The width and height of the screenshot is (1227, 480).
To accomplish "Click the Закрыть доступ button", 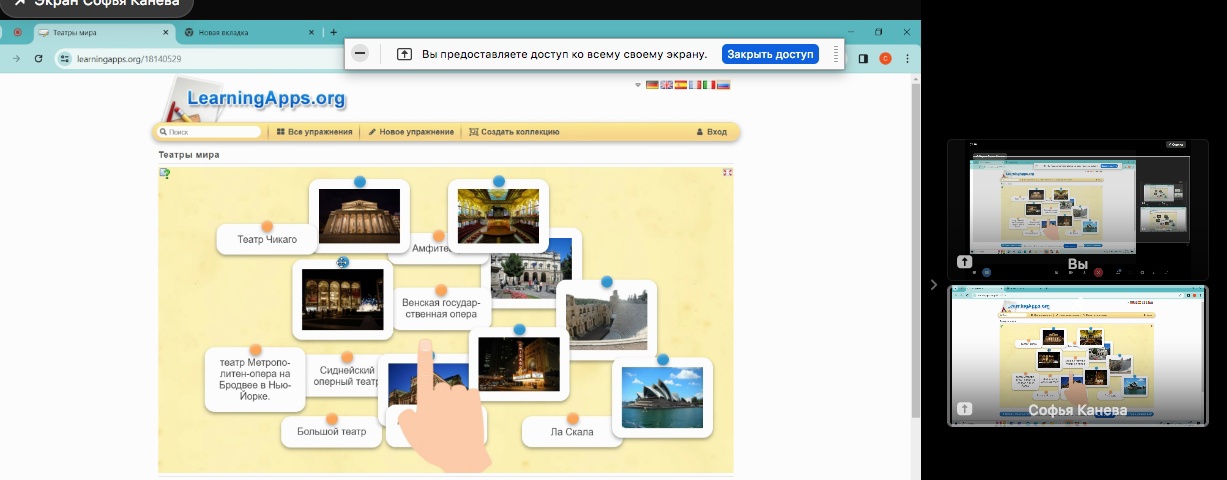I will [x=771, y=54].
